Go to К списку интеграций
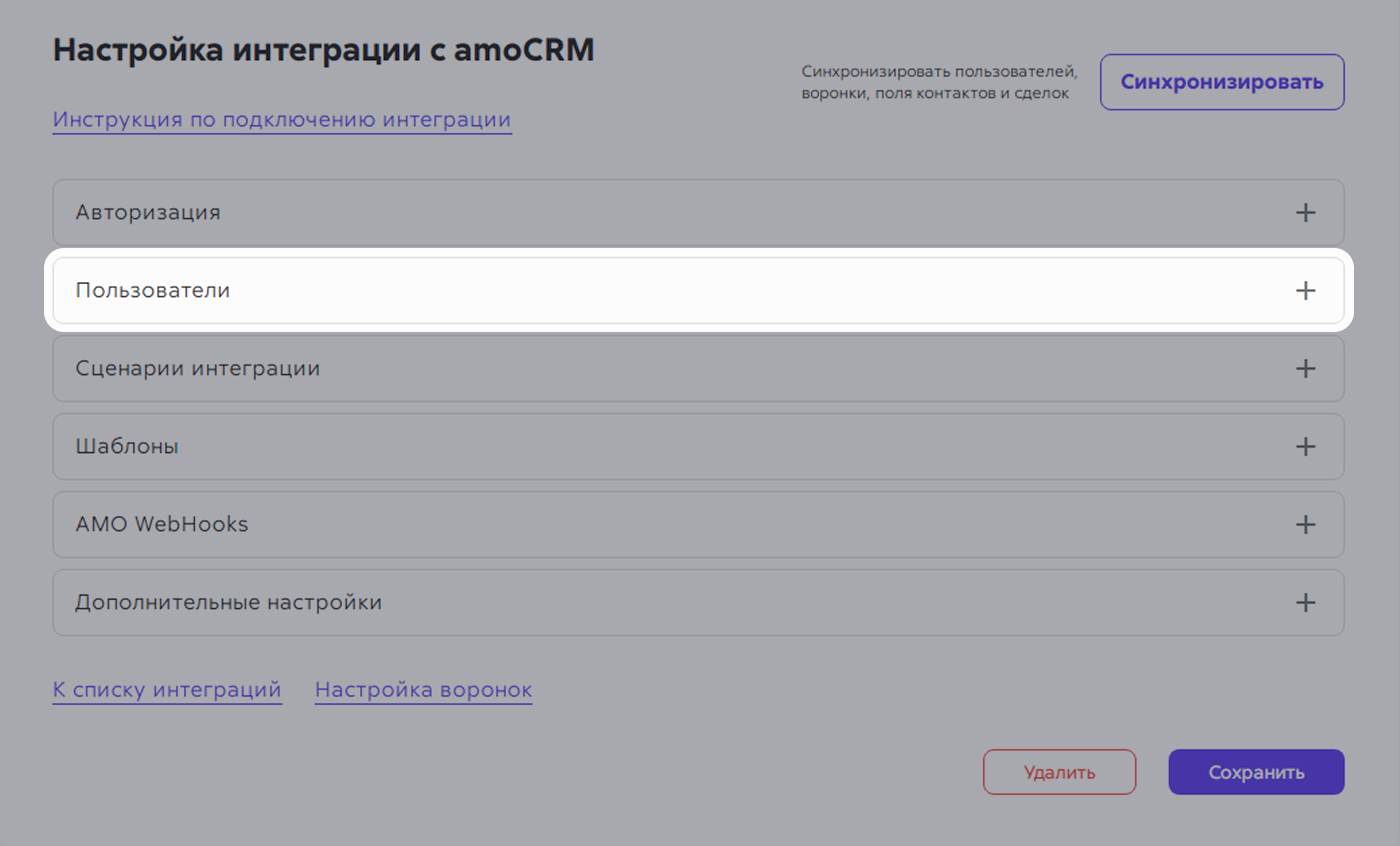 167,690
